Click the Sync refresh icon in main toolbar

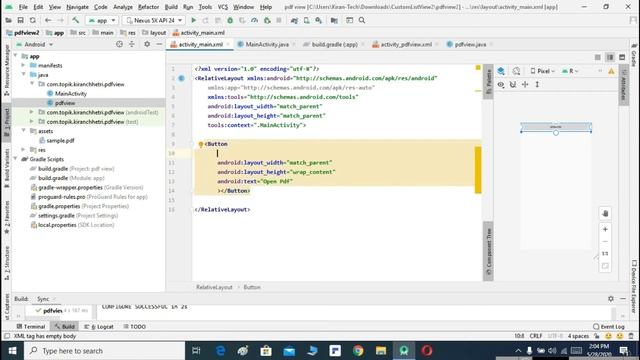[x=33, y=20]
